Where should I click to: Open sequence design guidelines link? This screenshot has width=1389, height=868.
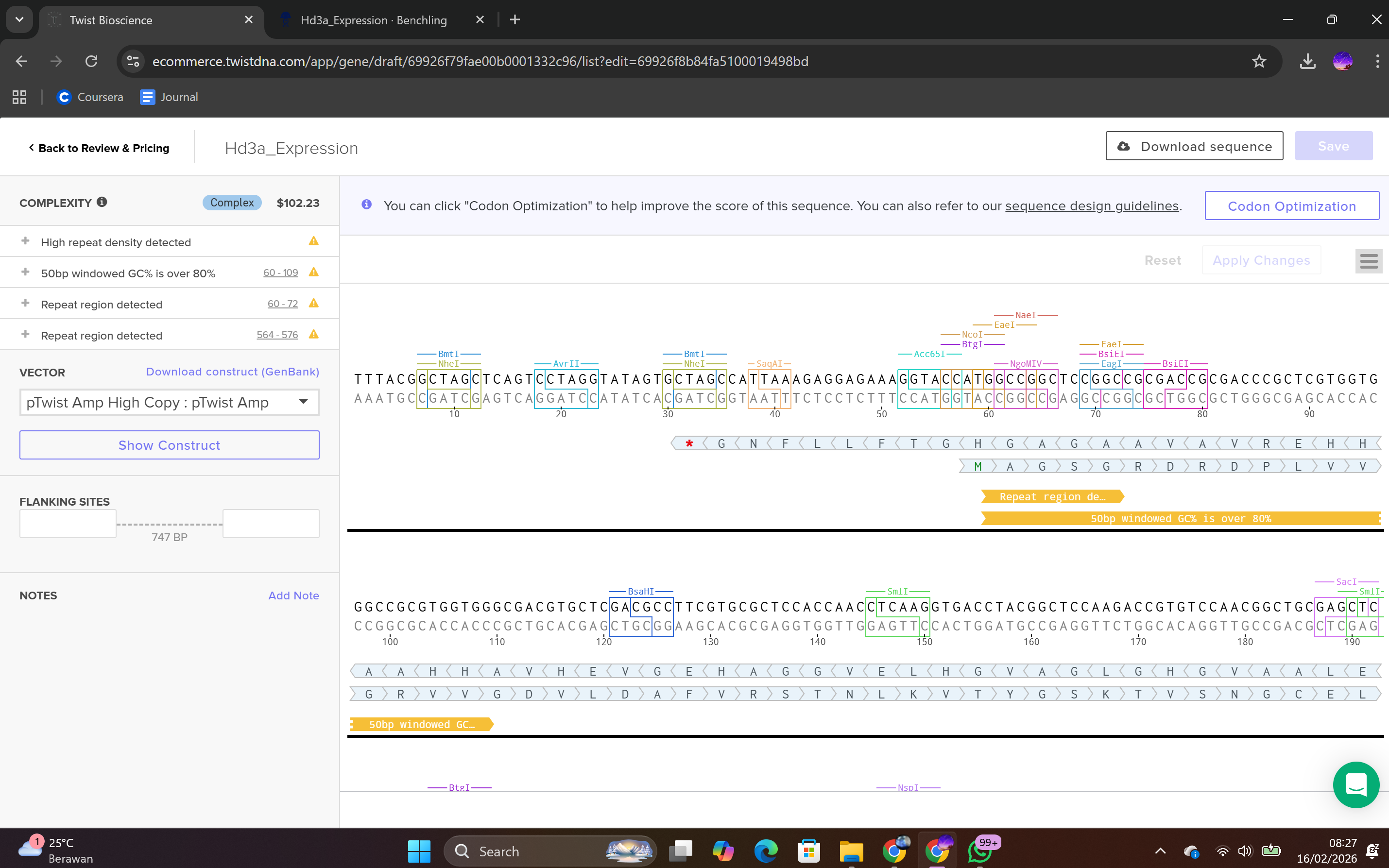tap(1092, 206)
